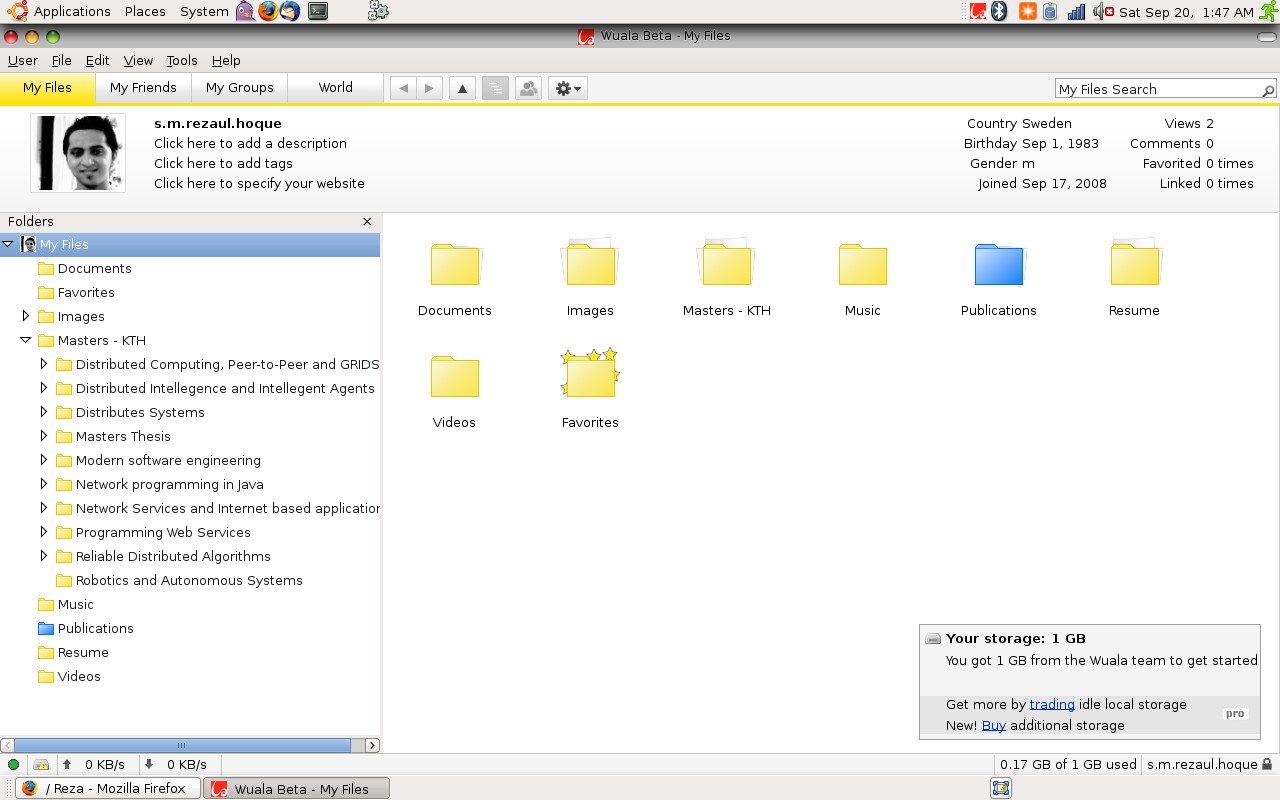Select Robotics and Autonomous Systems in tree
This screenshot has width=1280, height=800.
(x=189, y=580)
